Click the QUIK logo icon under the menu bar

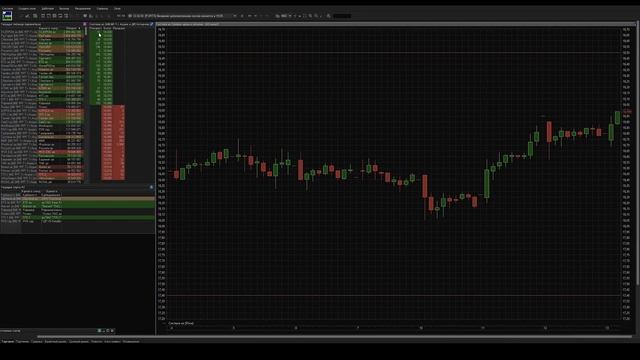[7, 16]
